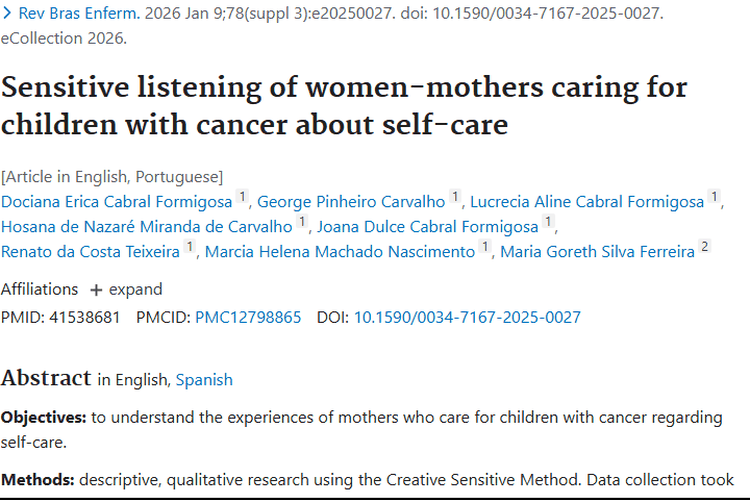Open the PMC12798865 full text link

(x=248, y=317)
